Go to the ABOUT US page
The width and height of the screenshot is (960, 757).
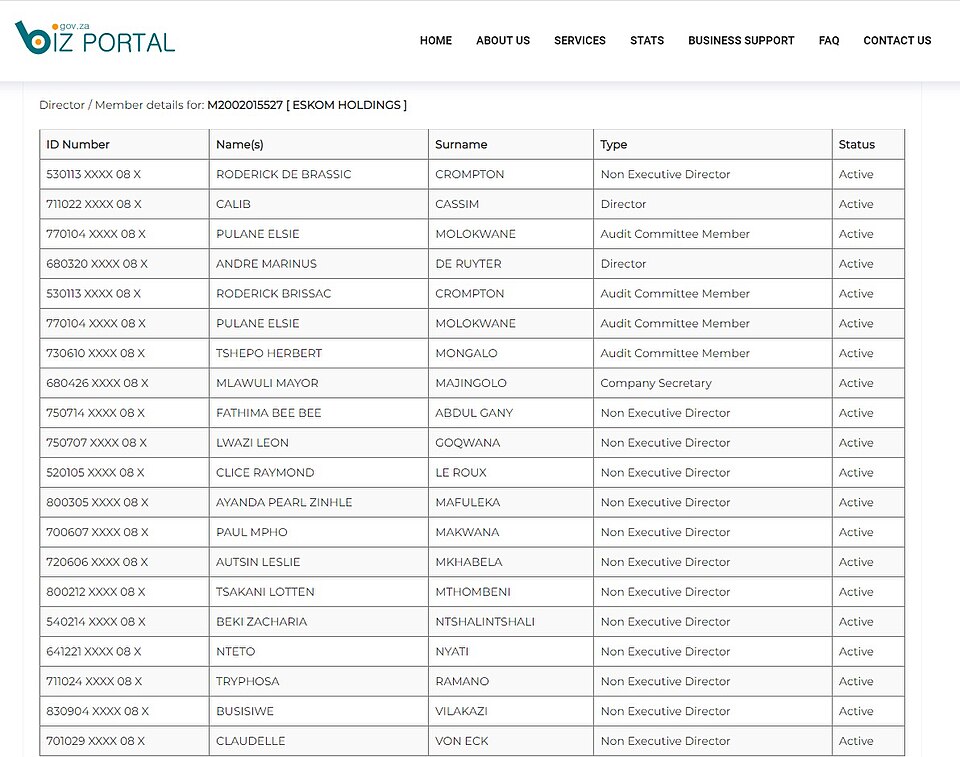click(502, 41)
